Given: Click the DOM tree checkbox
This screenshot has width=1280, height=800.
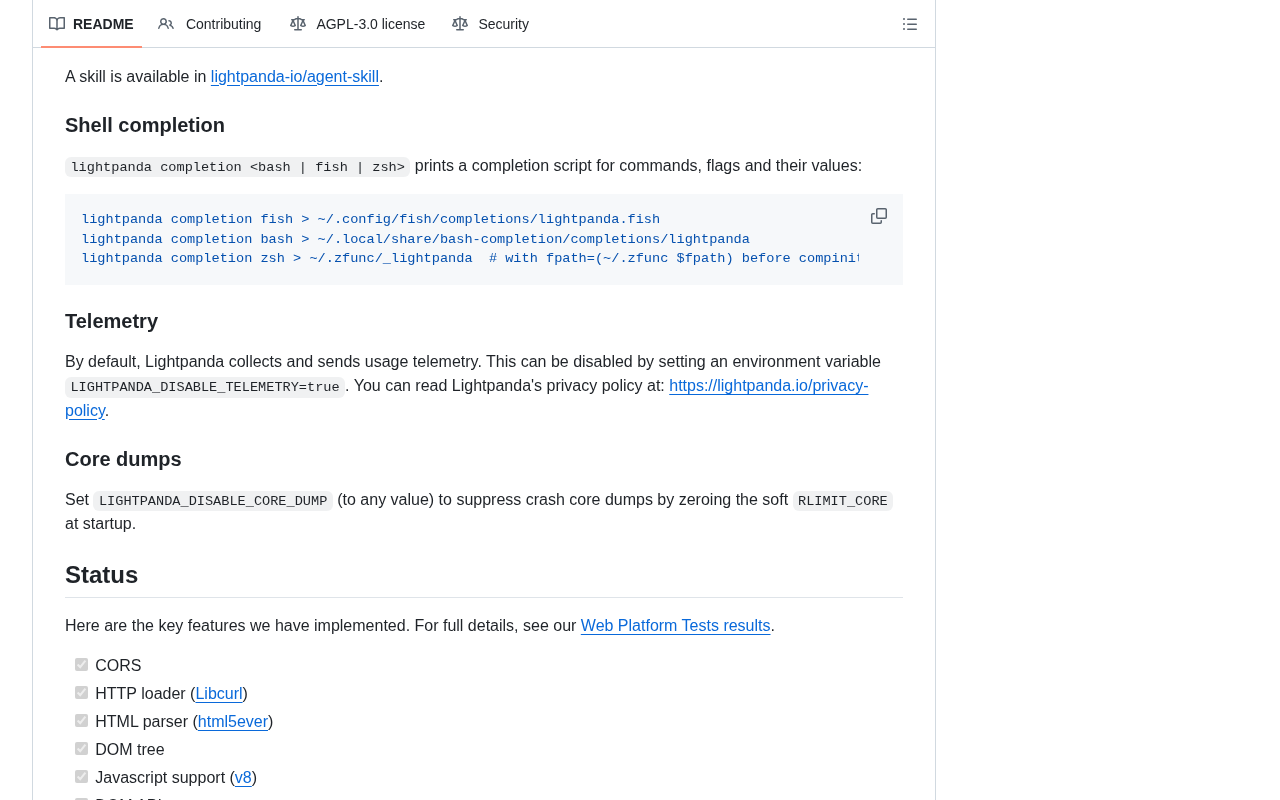Looking at the screenshot, I should tap(81, 749).
